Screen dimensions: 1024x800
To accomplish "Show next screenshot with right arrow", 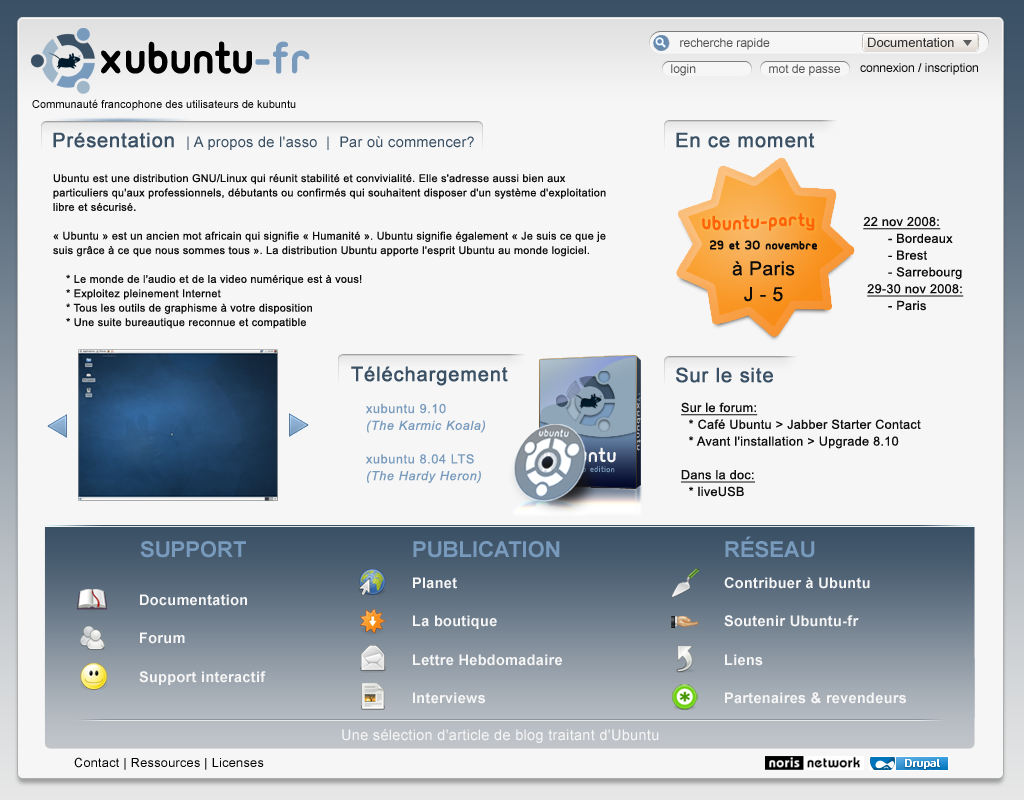I will 298,425.
